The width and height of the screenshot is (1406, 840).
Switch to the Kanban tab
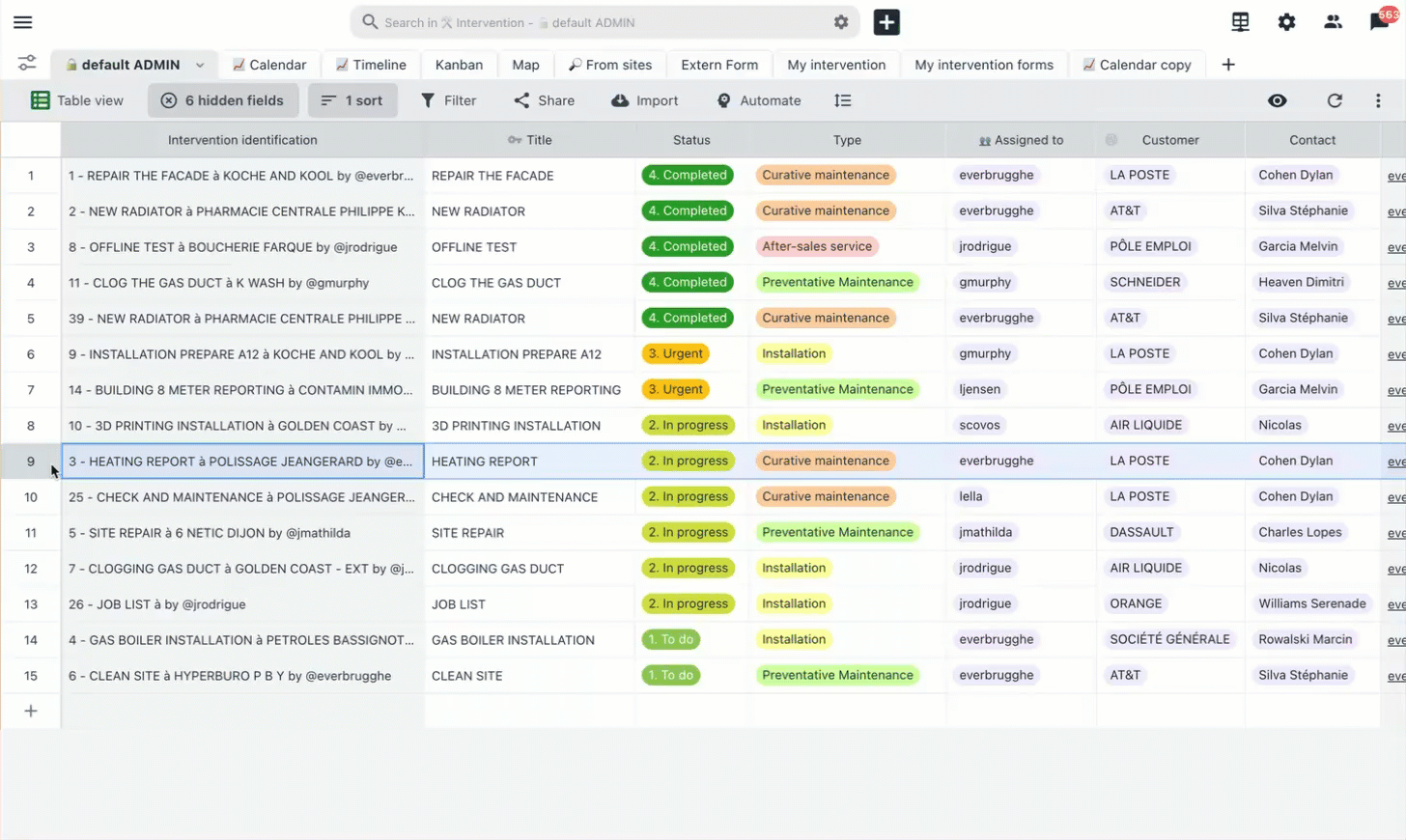click(x=459, y=65)
